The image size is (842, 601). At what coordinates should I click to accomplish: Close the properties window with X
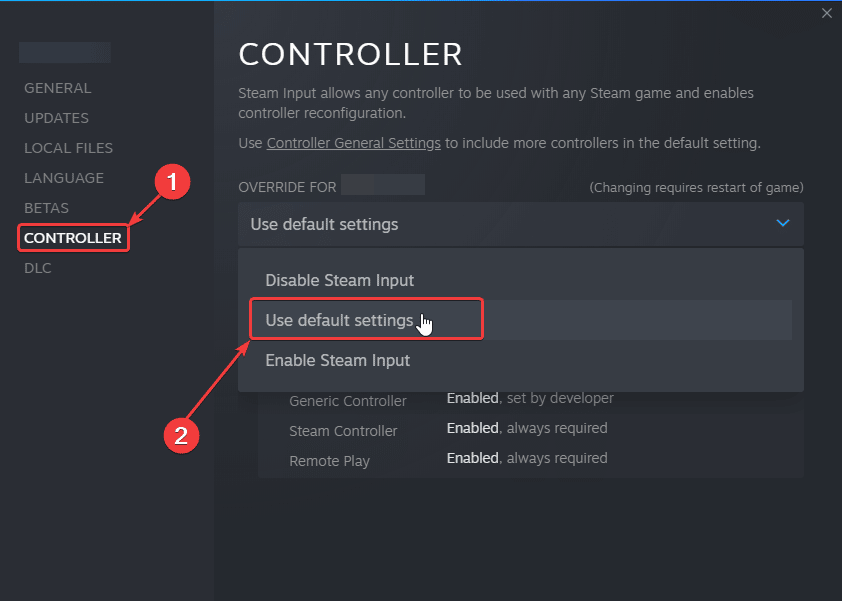826,13
